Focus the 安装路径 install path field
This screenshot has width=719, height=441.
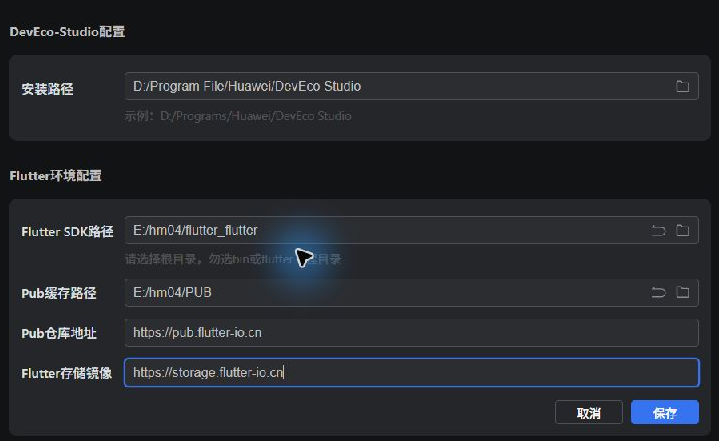(x=411, y=86)
